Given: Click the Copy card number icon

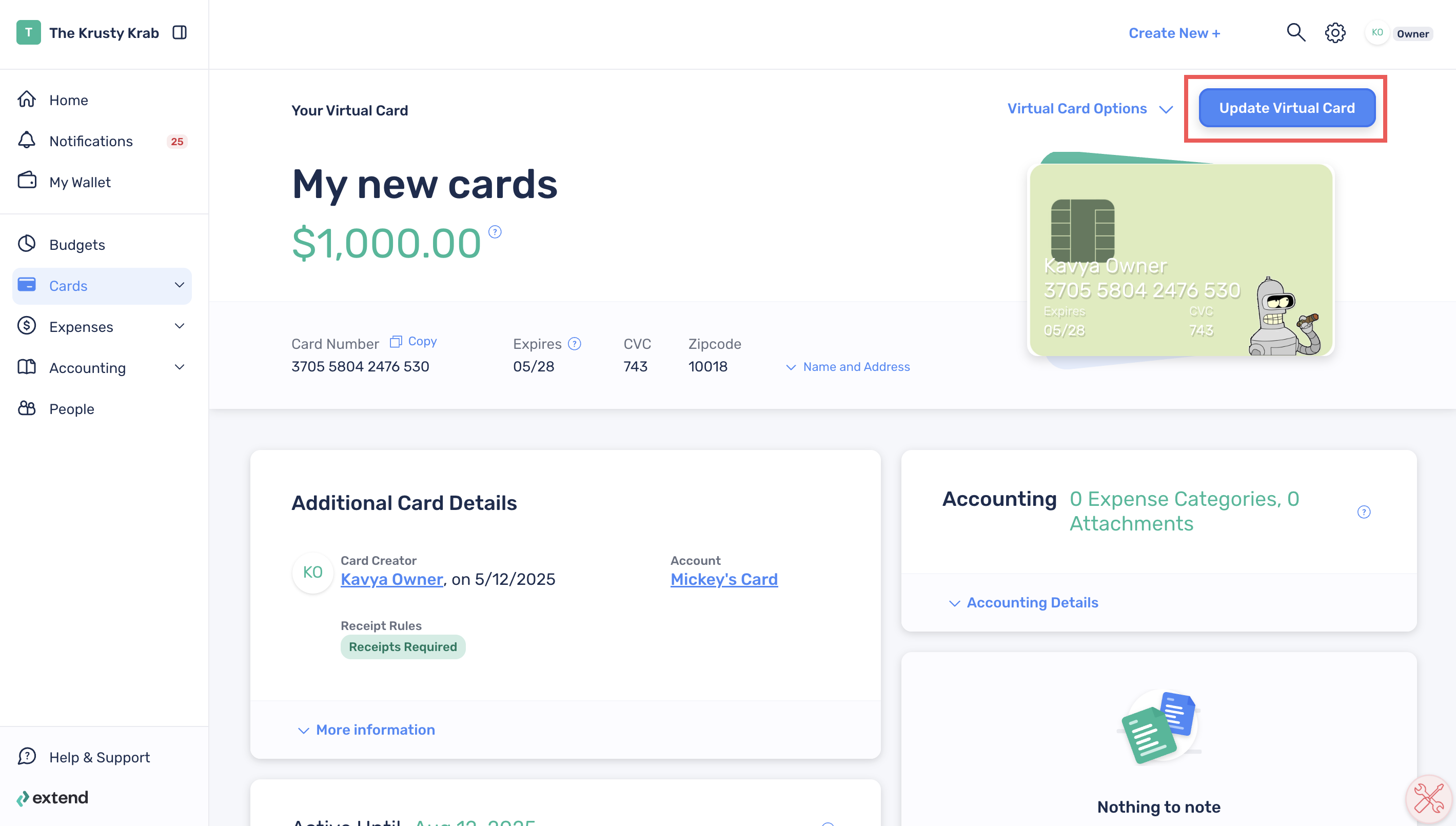Looking at the screenshot, I should [x=396, y=342].
